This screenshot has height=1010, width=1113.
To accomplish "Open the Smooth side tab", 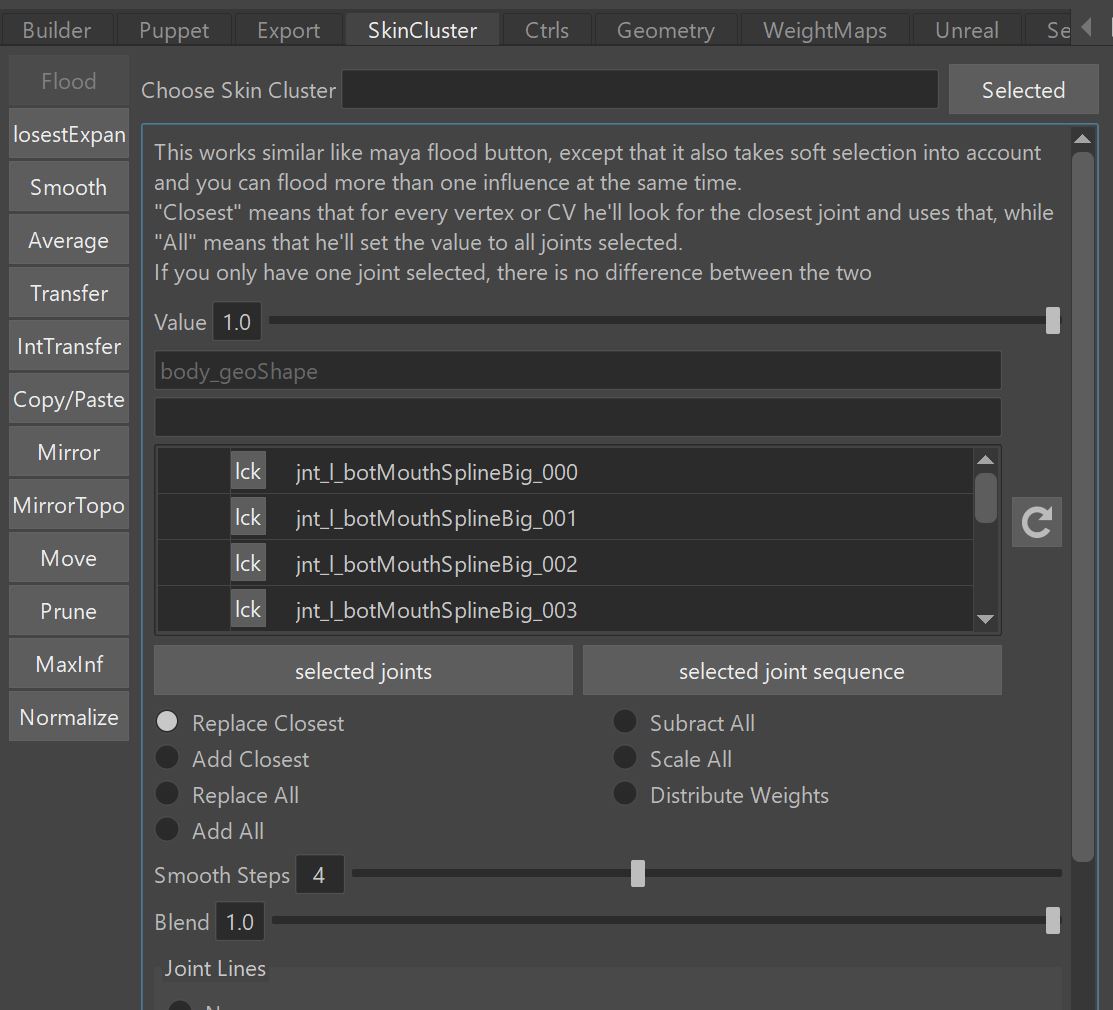I will point(69,187).
